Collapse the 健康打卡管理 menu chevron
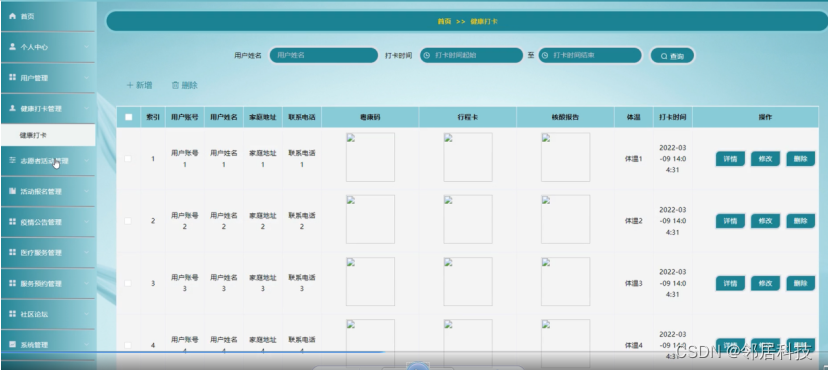 (86, 108)
